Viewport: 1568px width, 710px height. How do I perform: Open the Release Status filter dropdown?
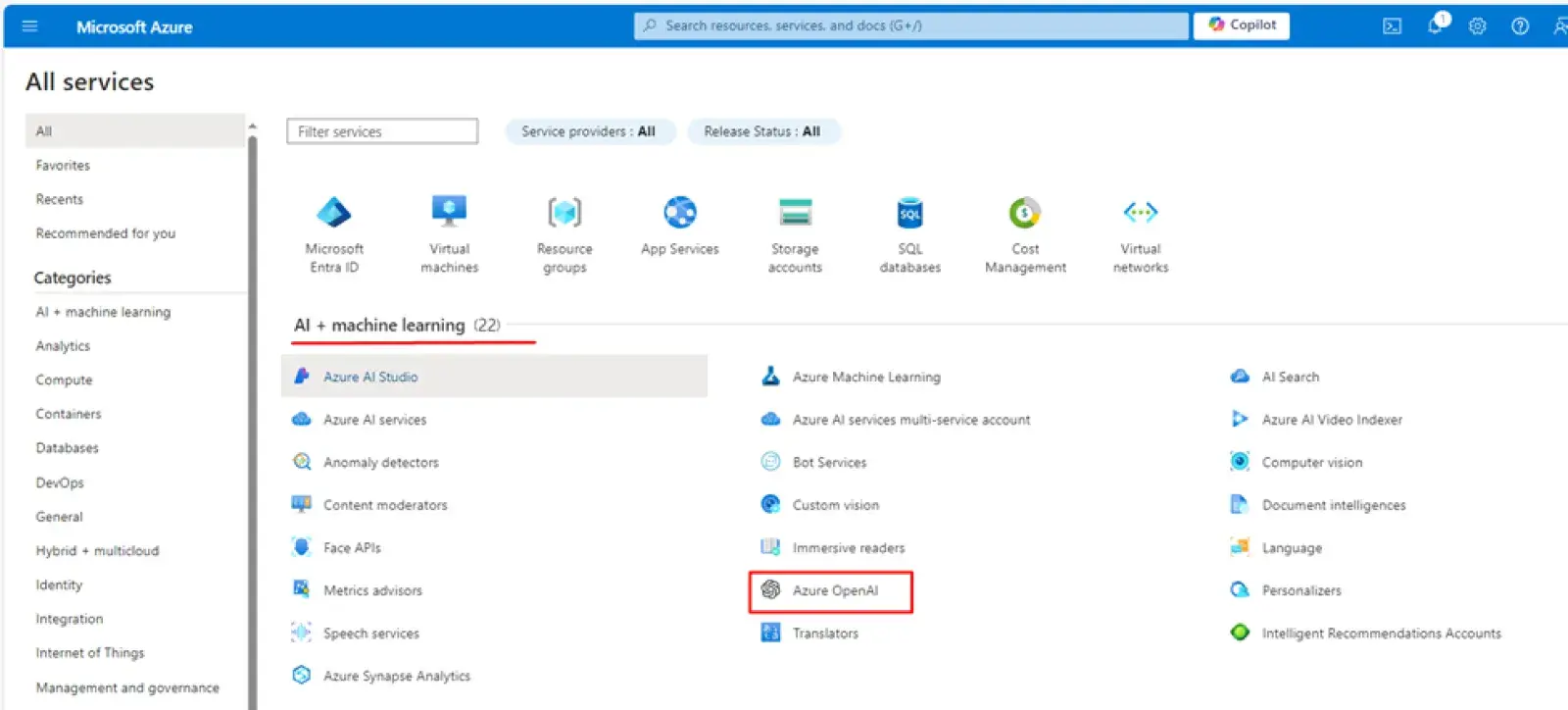(x=762, y=131)
